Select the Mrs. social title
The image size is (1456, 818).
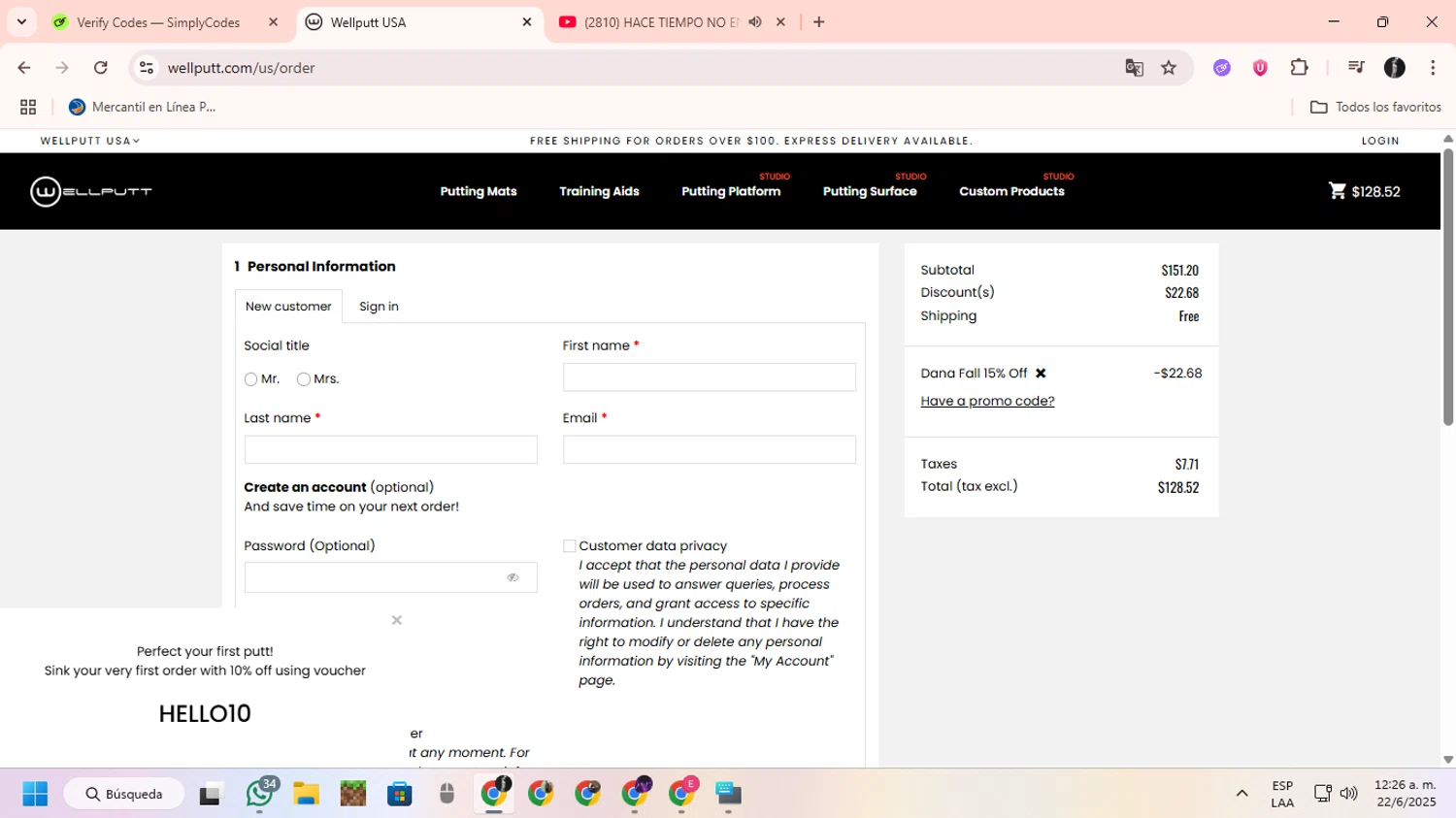(x=304, y=379)
